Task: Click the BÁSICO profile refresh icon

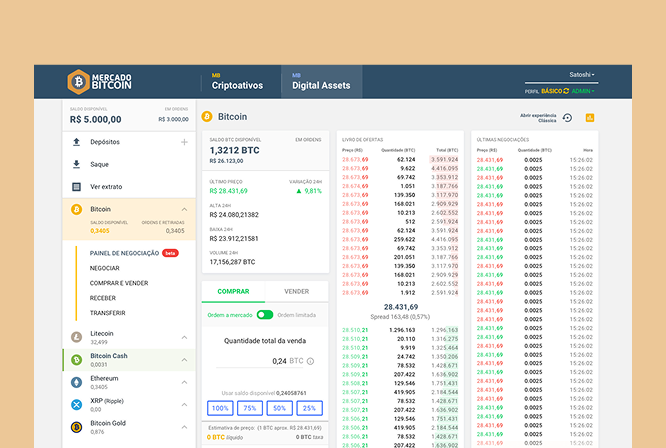Action: click(x=566, y=91)
